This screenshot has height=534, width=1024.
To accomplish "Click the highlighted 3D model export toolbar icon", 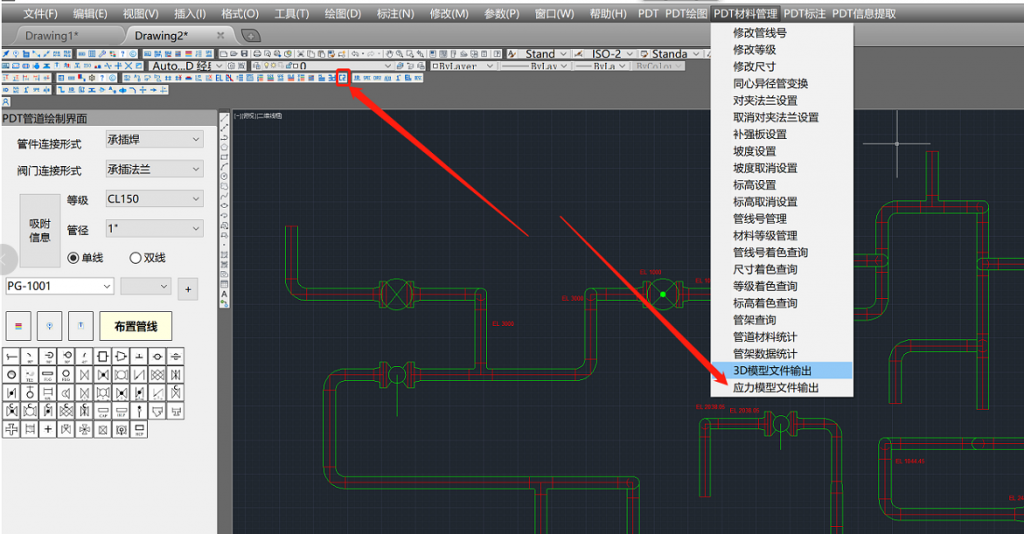I will click(342, 77).
